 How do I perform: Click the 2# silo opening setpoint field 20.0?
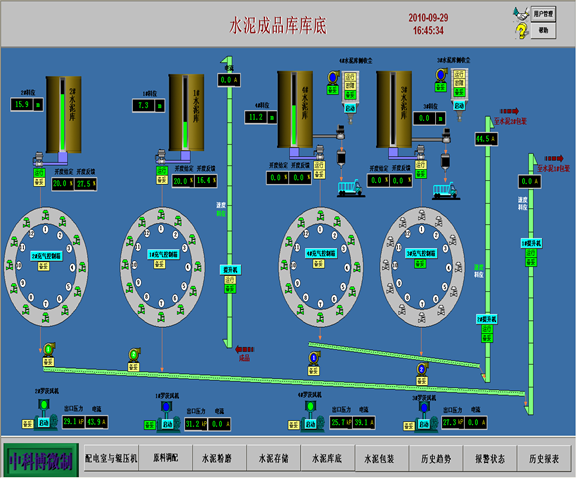coord(62,183)
